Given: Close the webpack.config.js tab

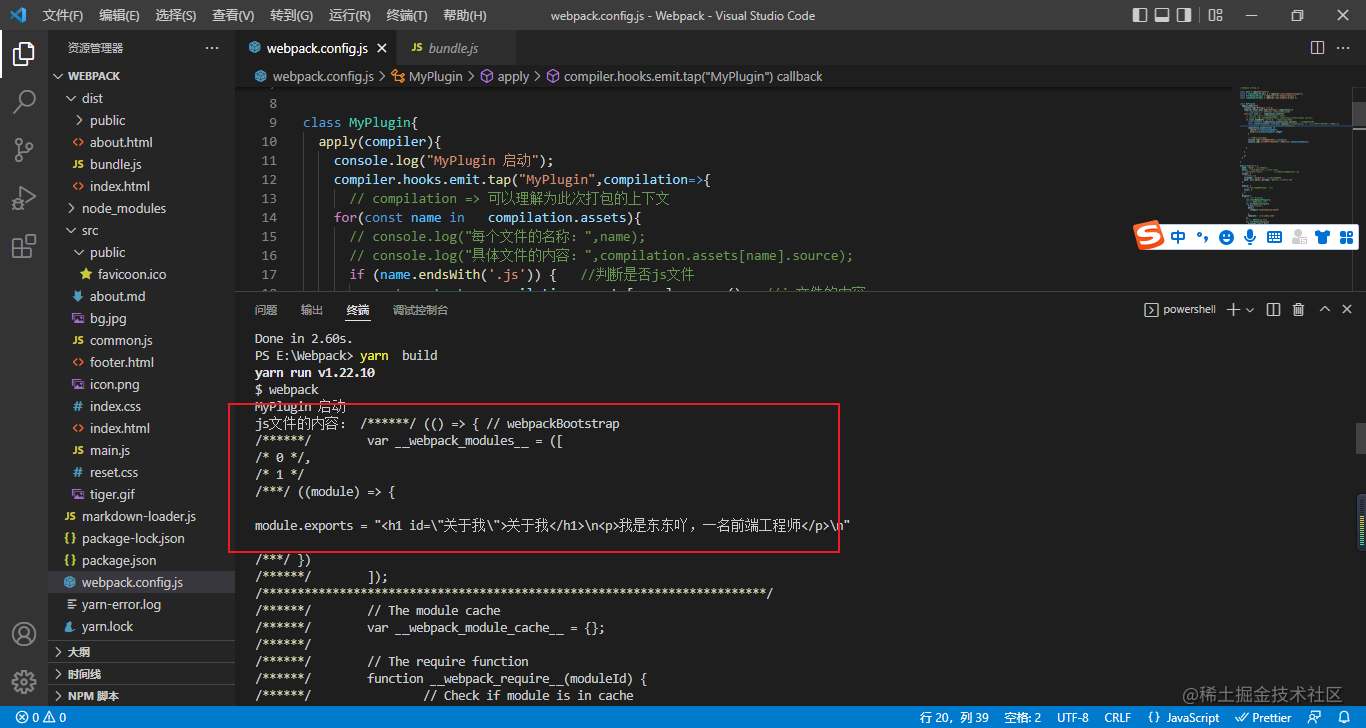Looking at the screenshot, I should tap(382, 48).
